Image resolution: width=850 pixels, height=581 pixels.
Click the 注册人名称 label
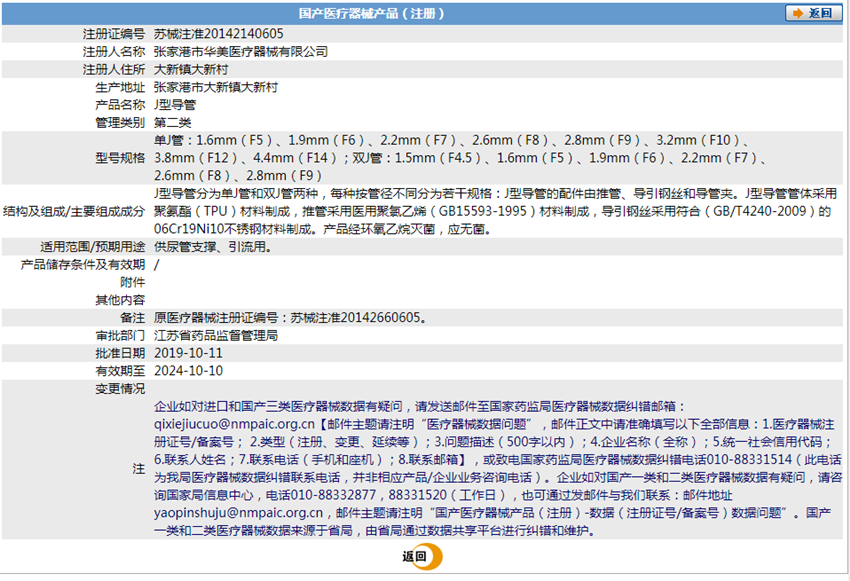click(114, 51)
